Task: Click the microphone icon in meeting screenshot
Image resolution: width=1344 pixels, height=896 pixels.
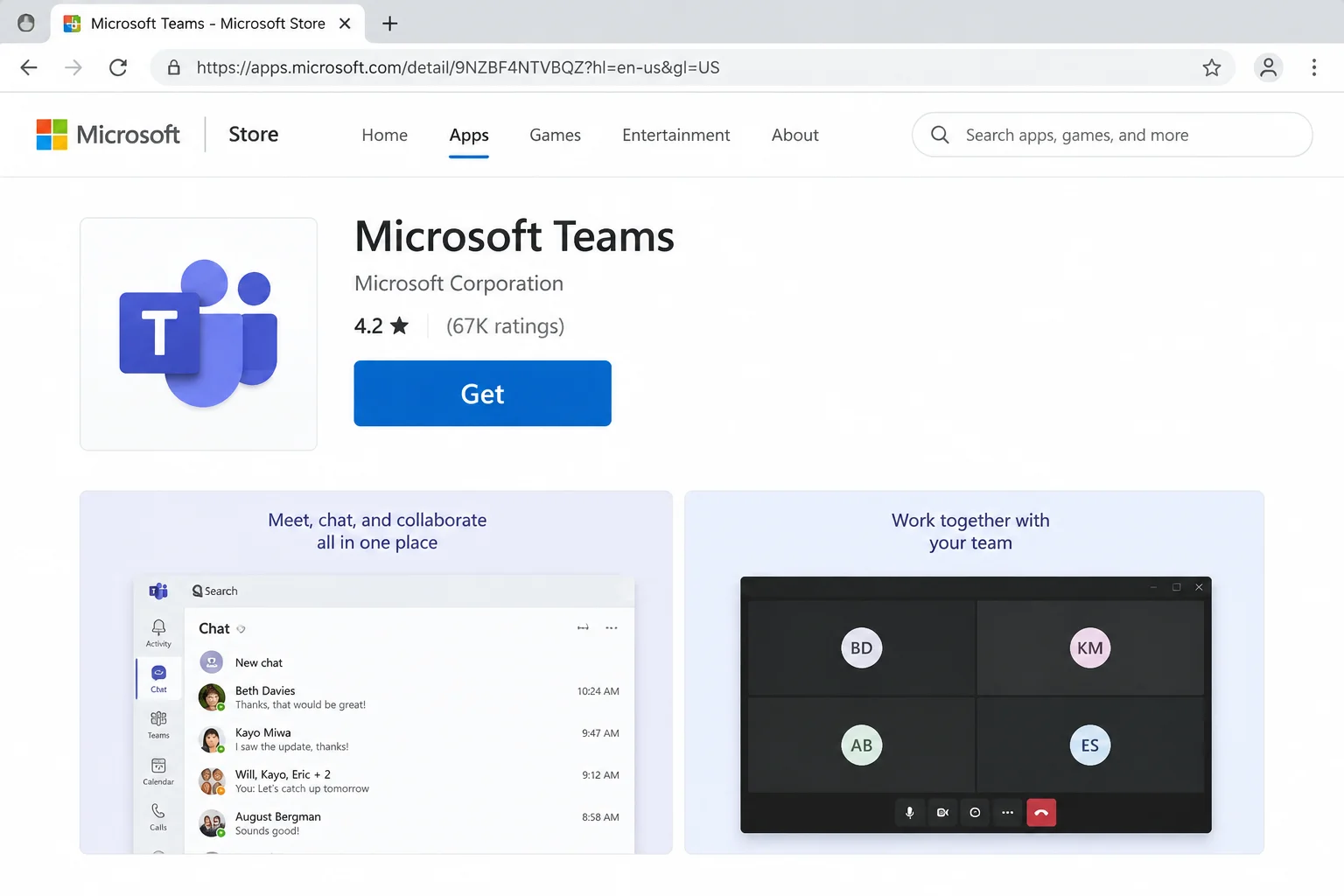Action: (910, 813)
